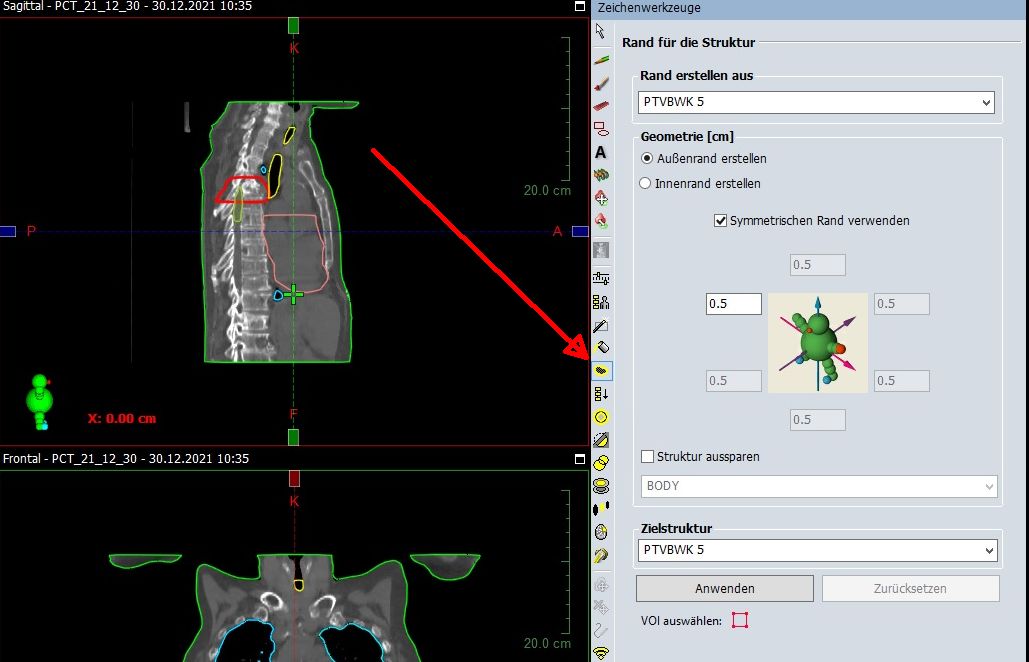
Task: Open the BODY structure dropdown
Action: (x=817, y=486)
